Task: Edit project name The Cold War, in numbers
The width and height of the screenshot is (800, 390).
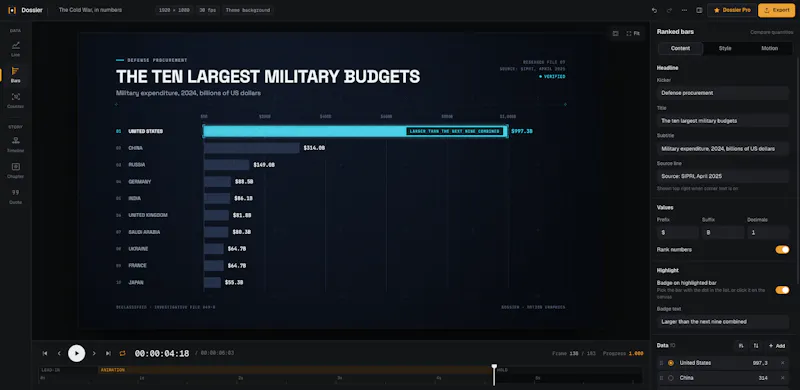Action: point(90,10)
